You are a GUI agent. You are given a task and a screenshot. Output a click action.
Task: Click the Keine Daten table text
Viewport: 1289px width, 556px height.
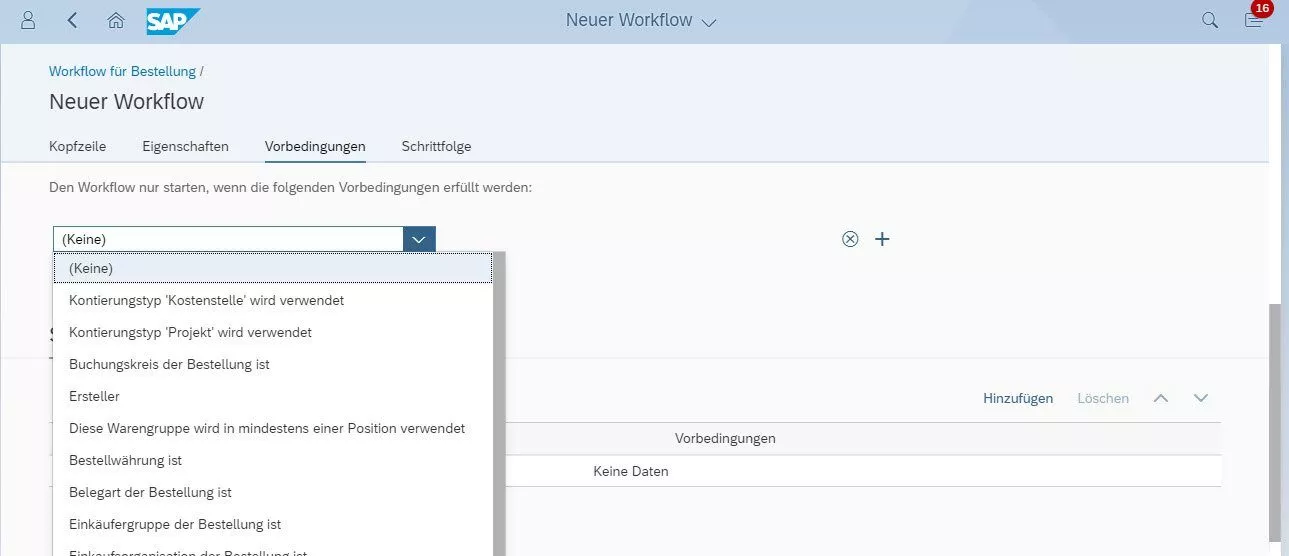[631, 471]
